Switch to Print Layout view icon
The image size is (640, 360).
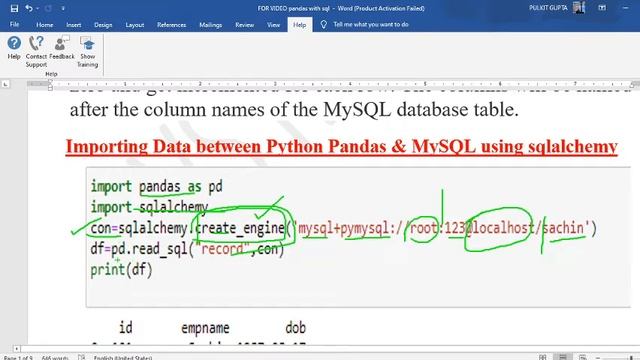(562, 357)
